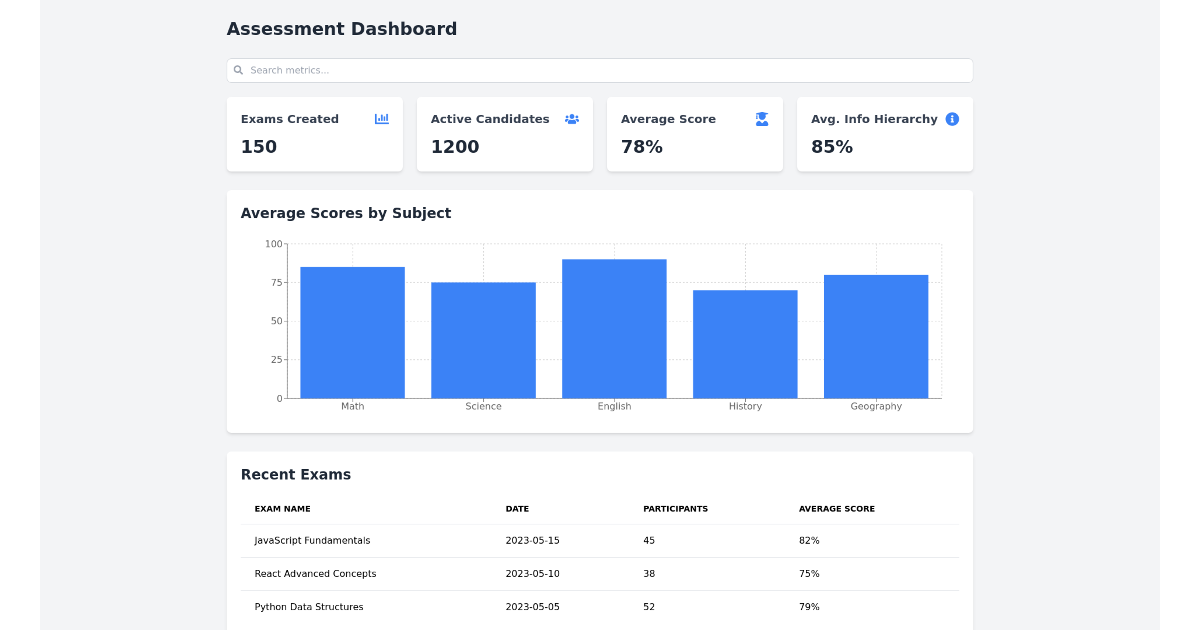This screenshot has height=630, width=1200.
Task: Click the Average Score value 78%
Action: tap(641, 146)
